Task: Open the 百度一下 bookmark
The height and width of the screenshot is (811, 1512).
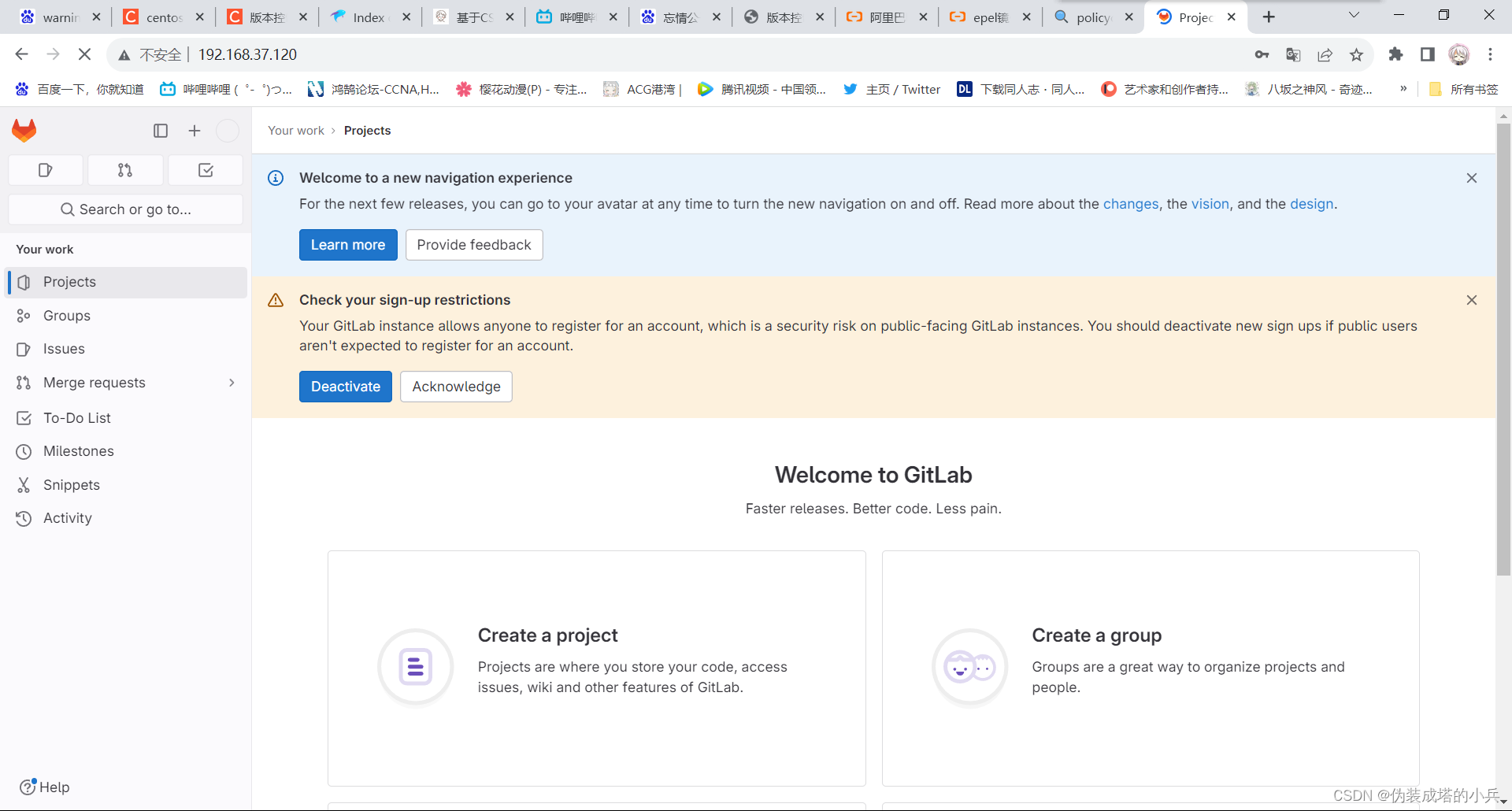Action: point(79,90)
